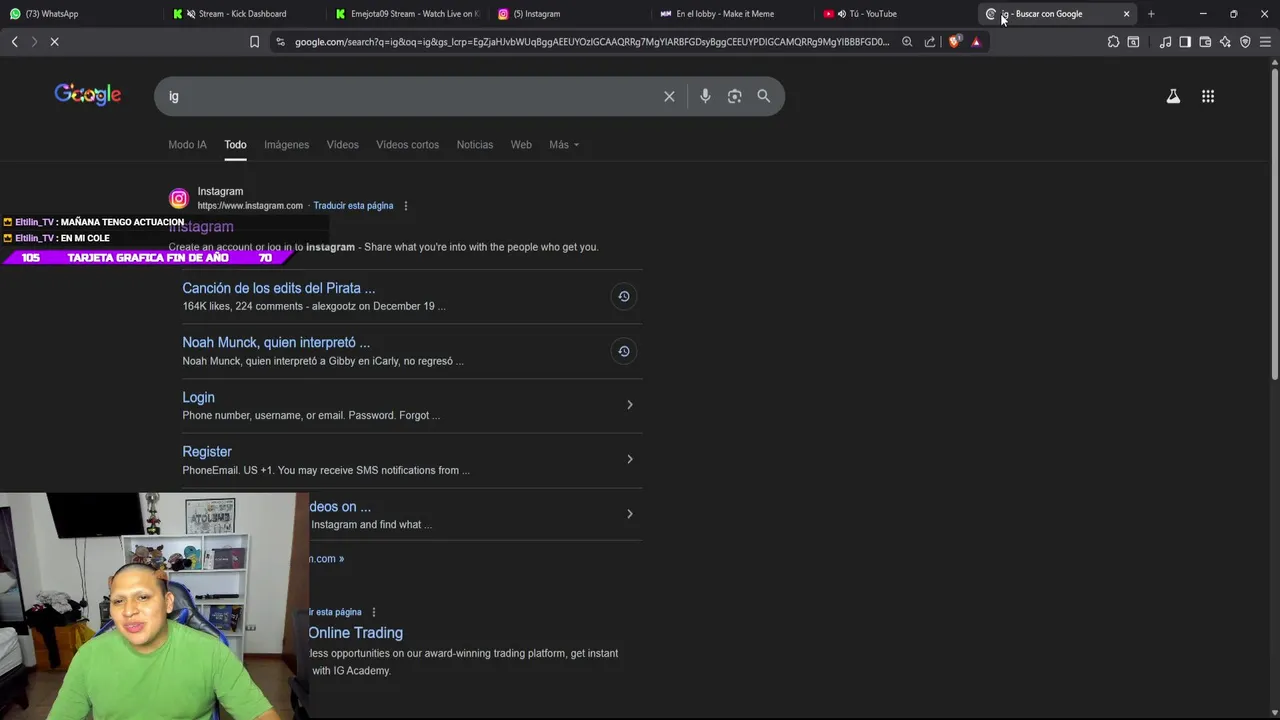Viewport: 1280px width, 720px height.
Task: Click the Instagram favicon in the first result
Action: tap(179, 198)
